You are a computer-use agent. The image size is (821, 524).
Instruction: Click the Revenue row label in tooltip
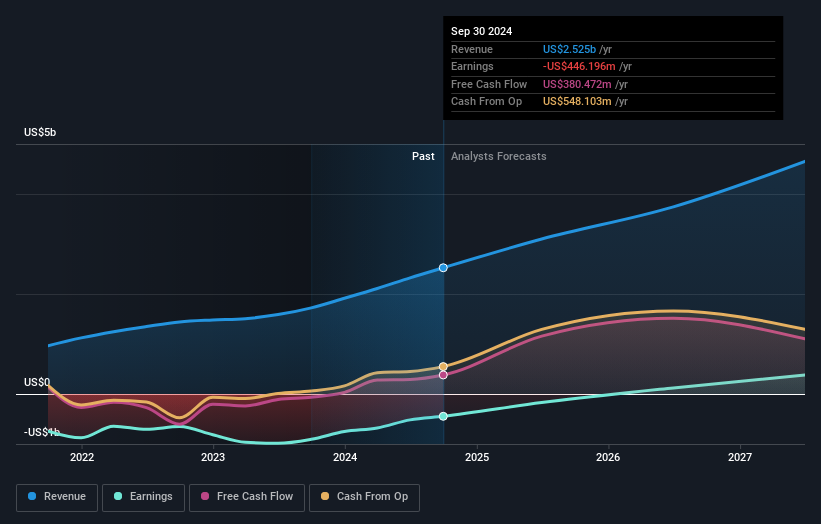coord(472,49)
